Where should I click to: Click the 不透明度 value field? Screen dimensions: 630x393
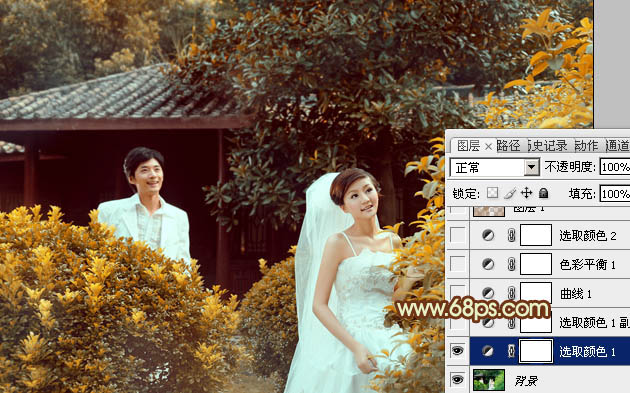(615, 167)
